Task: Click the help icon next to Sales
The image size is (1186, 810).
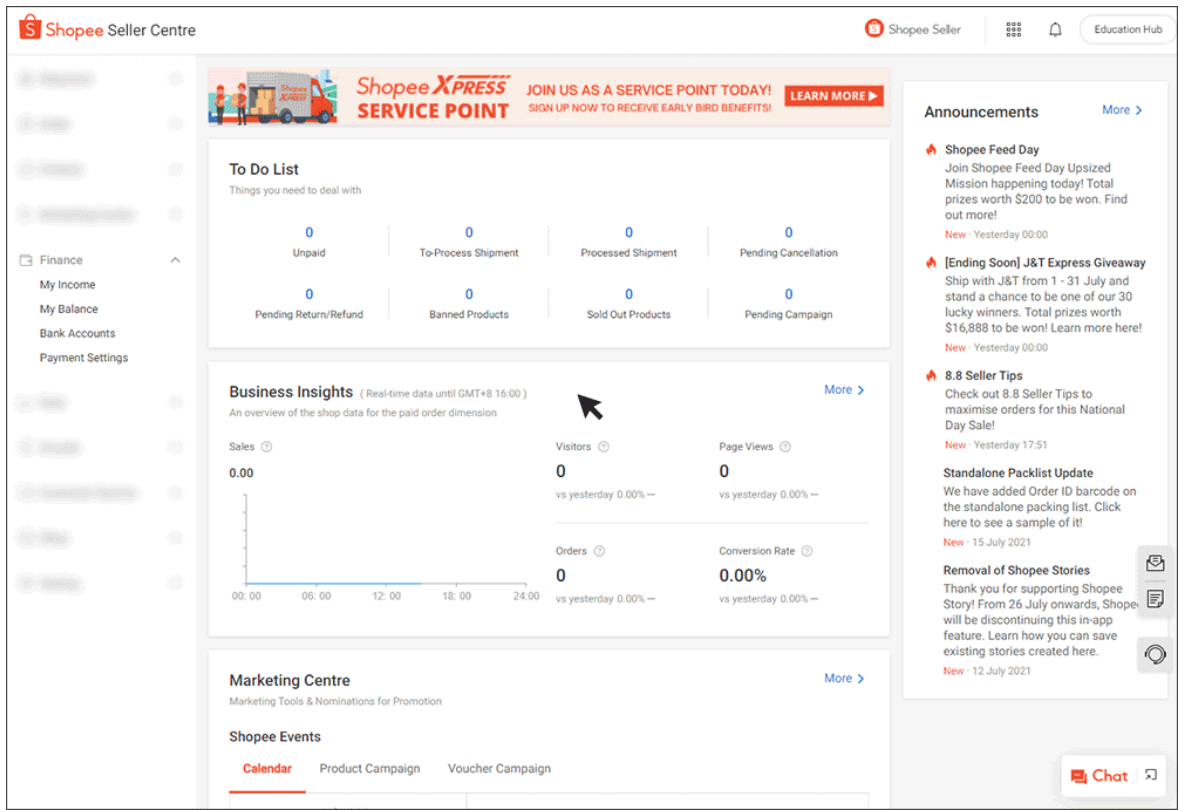Action: pyautogui.click(x=266, y=446)
